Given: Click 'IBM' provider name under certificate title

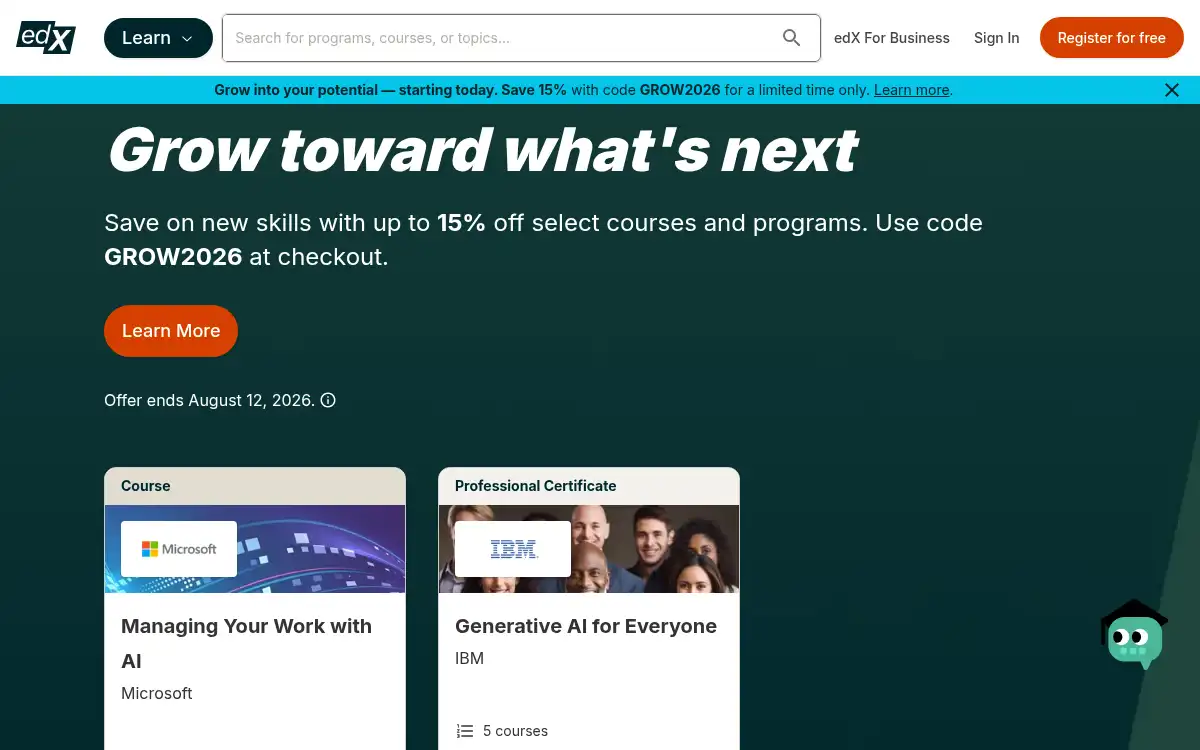Looking at the screenshot, I should [x=469, y=658].
